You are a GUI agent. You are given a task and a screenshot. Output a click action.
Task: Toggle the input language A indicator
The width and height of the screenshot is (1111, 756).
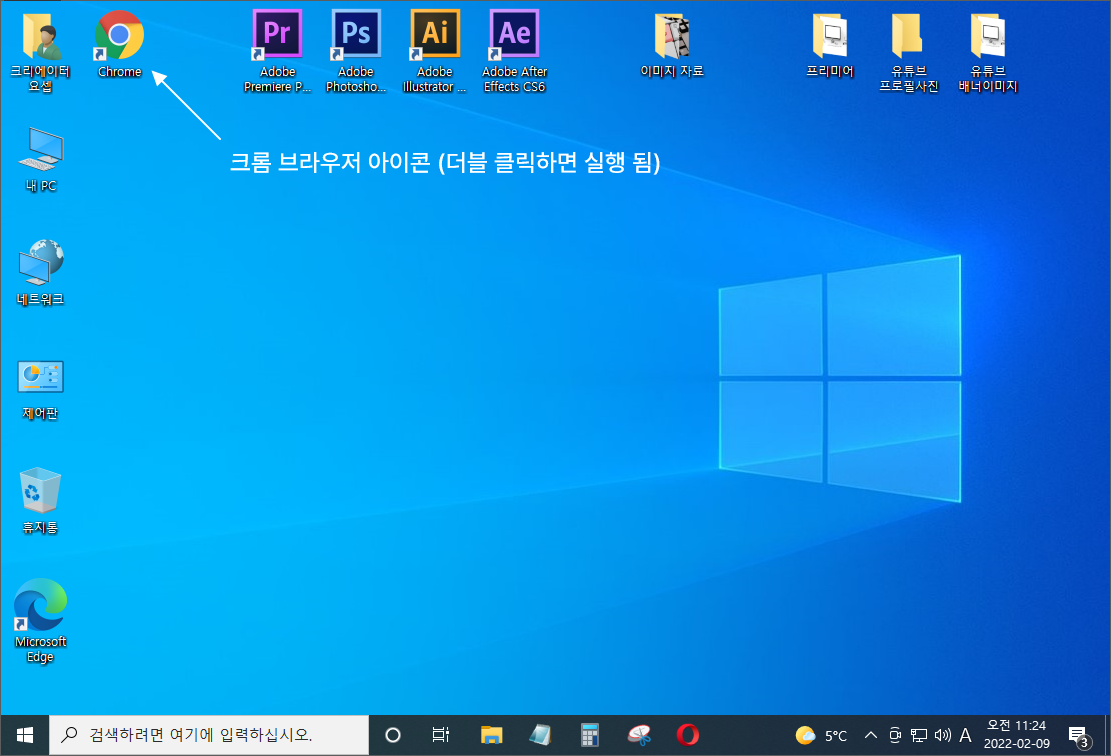965,735
